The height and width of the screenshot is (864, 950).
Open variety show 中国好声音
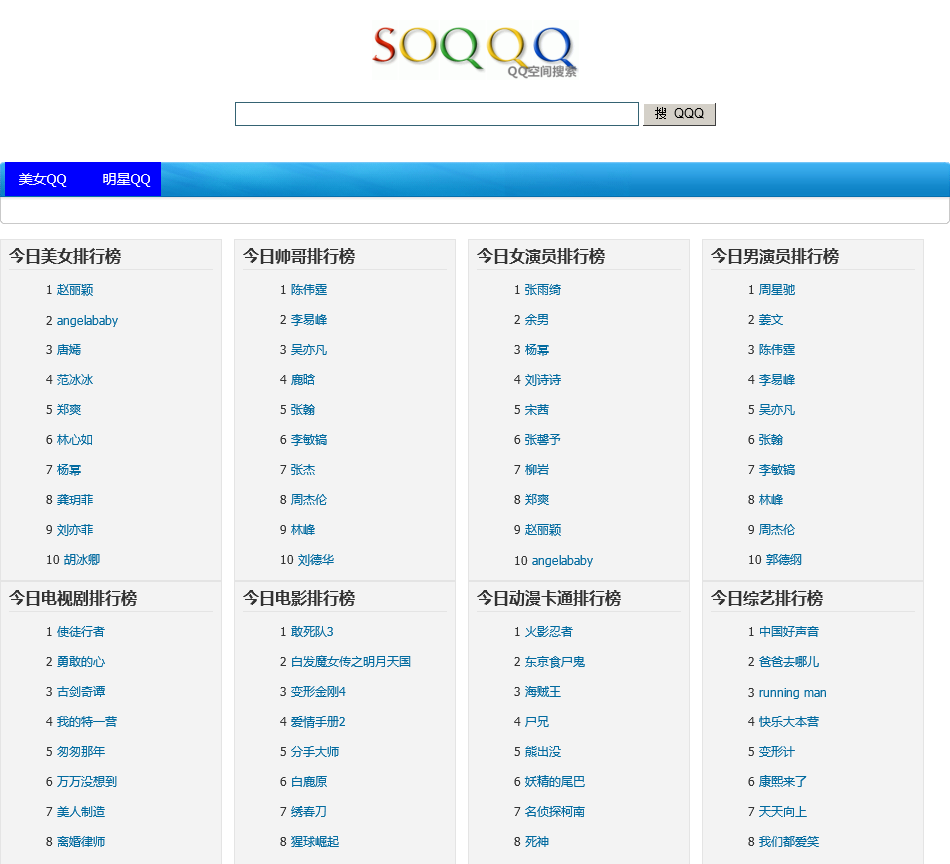tap(789, 632)
